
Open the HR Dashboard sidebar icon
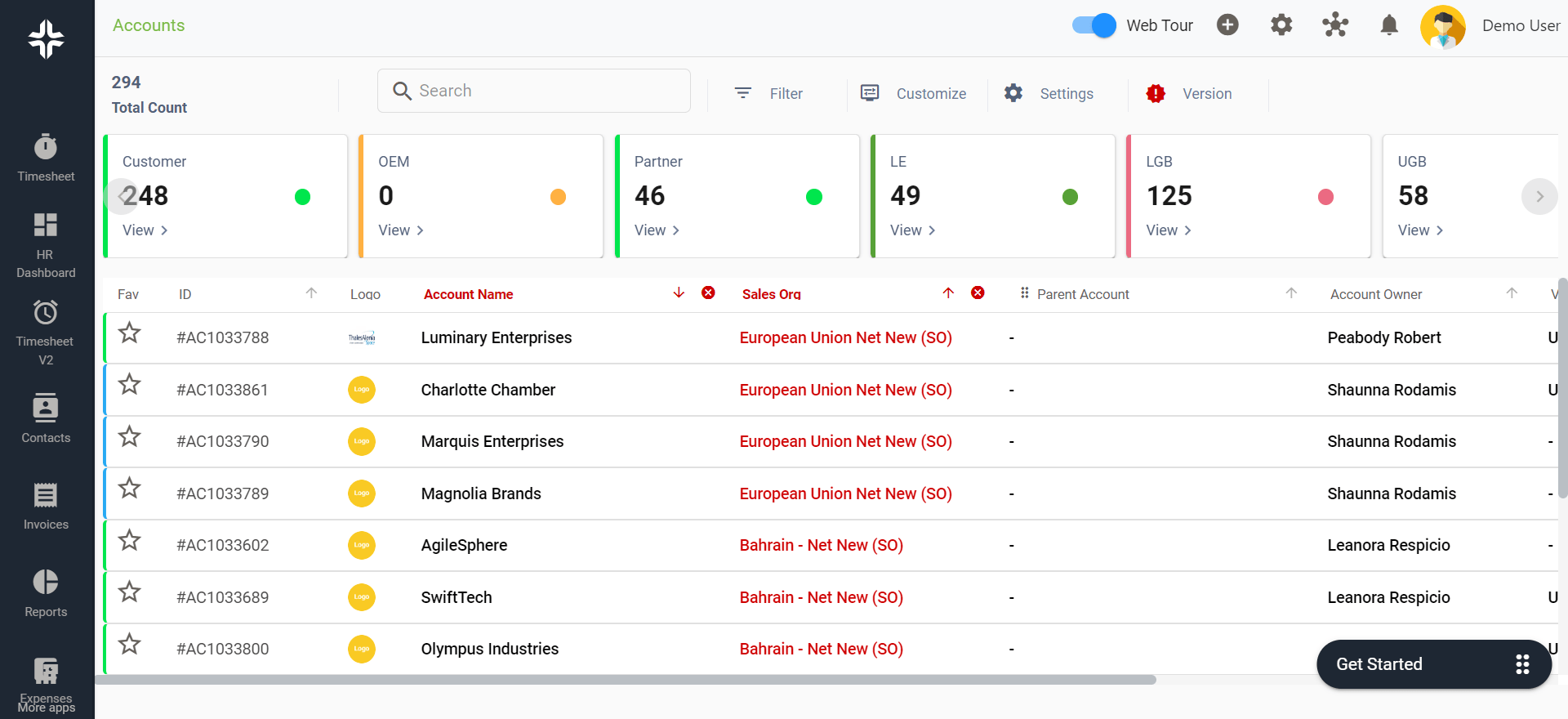46,243
